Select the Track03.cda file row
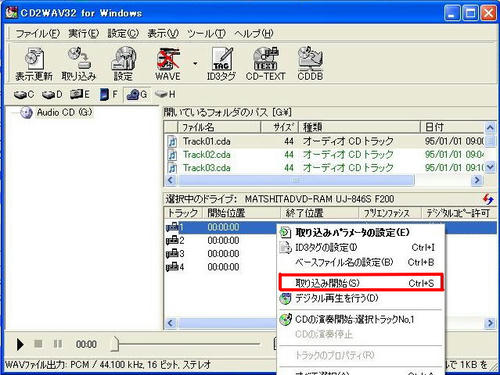Screen dimensions: 500x375 pyautogui.click(x=325, y=168)
